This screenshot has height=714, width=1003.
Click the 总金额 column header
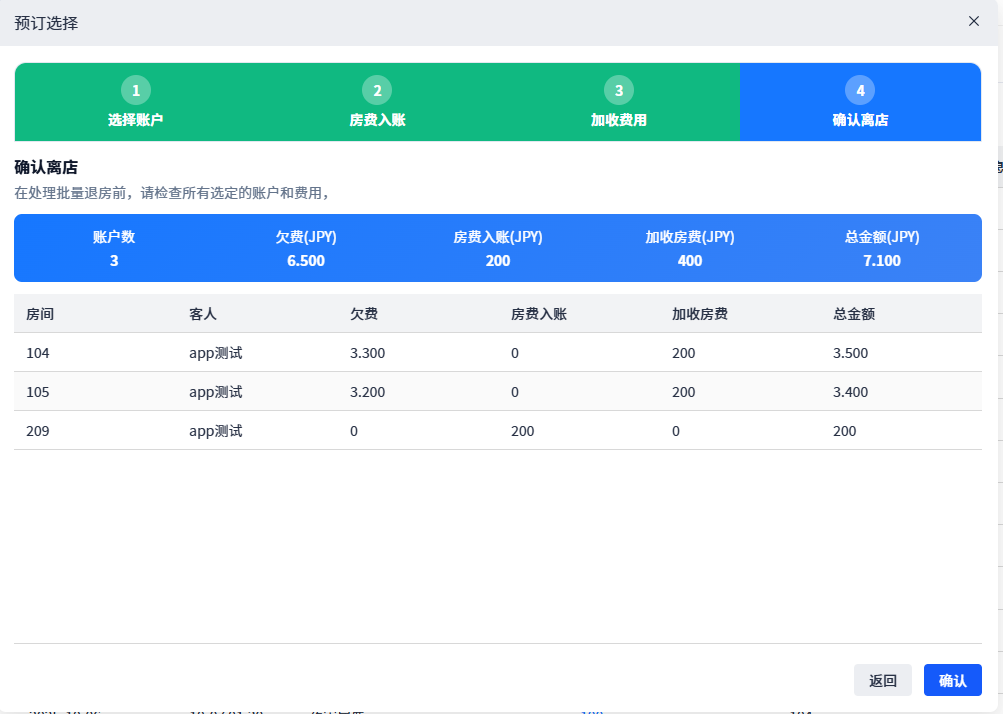[x=854, y=314]
